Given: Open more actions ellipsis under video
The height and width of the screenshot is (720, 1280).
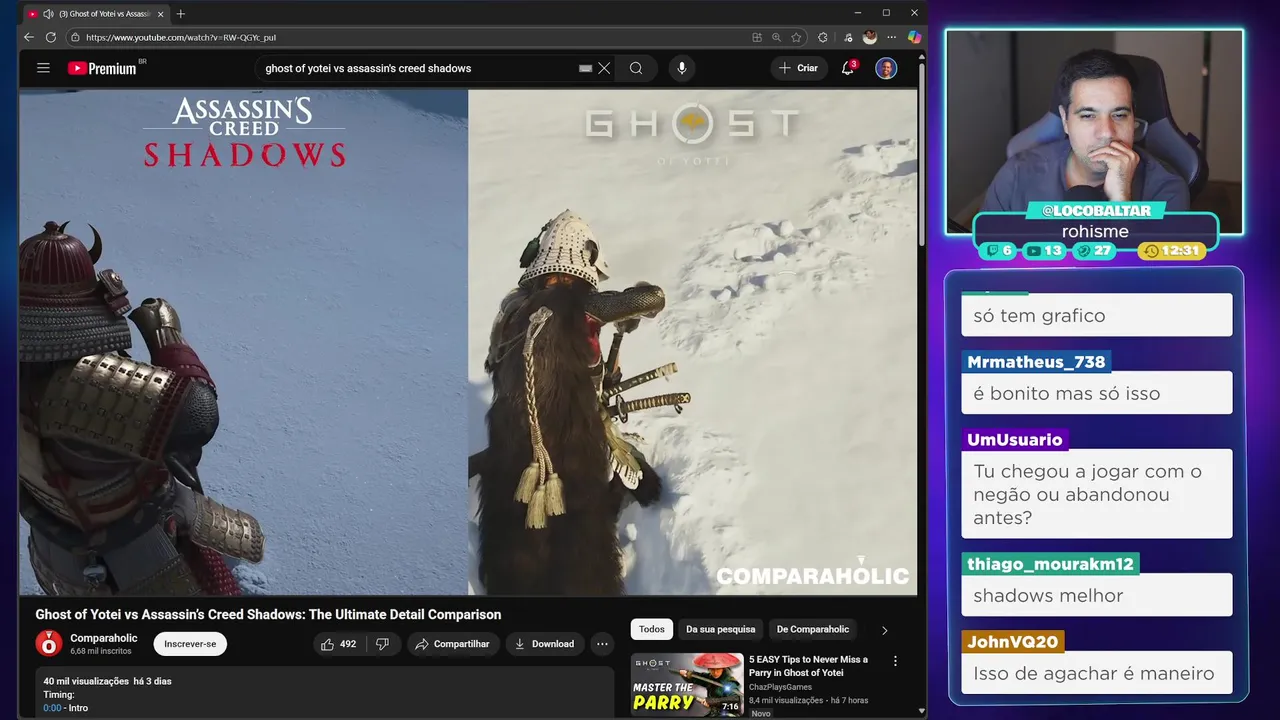Looking at the screenshot, I should point(602,644).
